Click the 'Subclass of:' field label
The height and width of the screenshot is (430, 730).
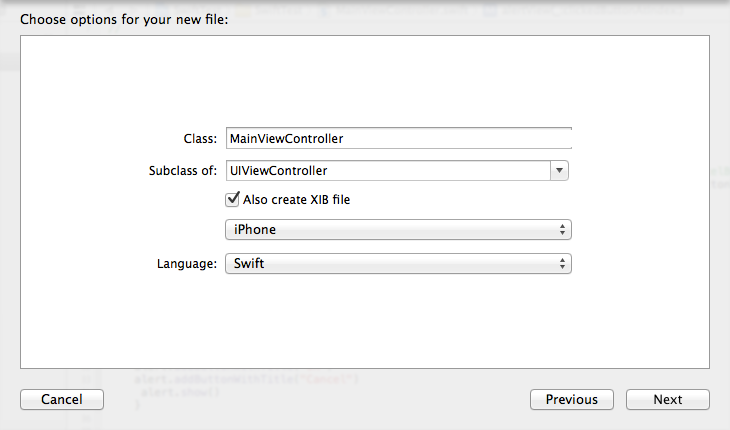(183, 171)
